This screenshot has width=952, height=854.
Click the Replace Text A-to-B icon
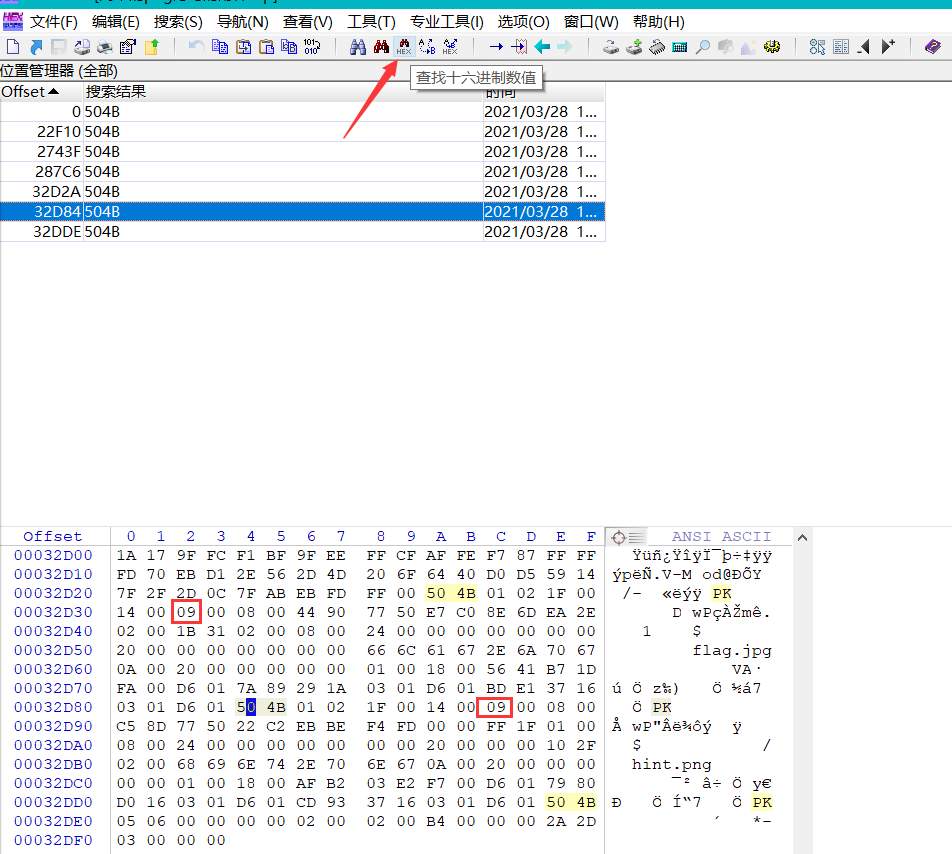coord(427,47)
